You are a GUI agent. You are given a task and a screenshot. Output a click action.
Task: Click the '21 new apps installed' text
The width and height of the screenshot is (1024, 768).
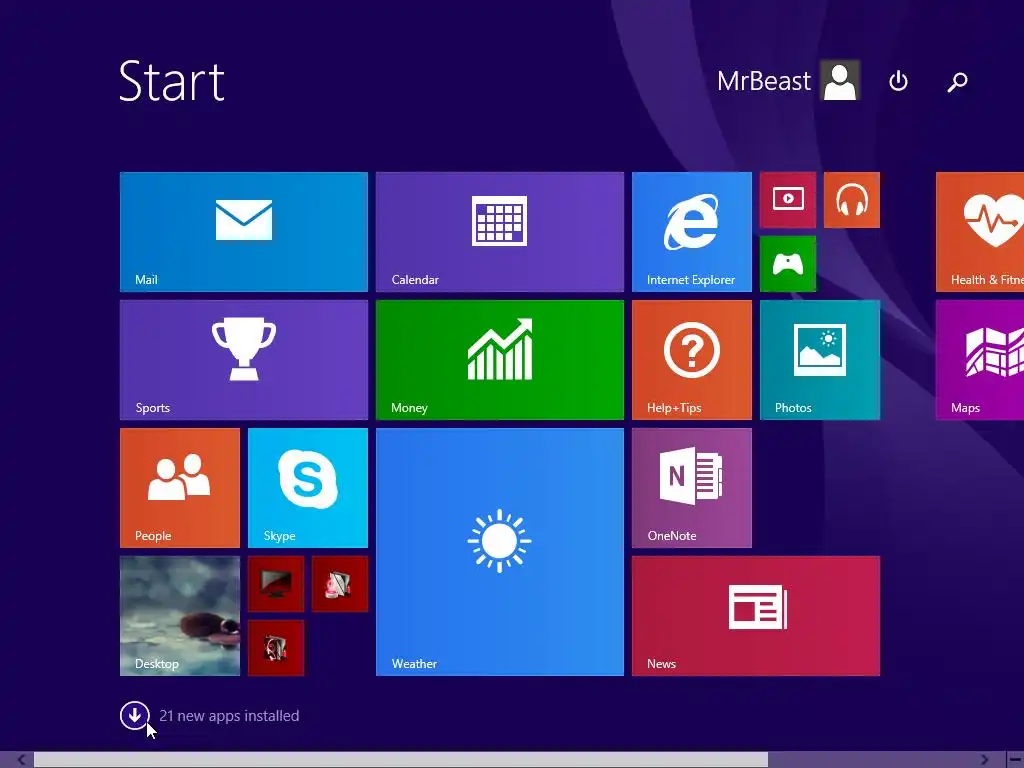pyautogui.click(x=229, y=716)
